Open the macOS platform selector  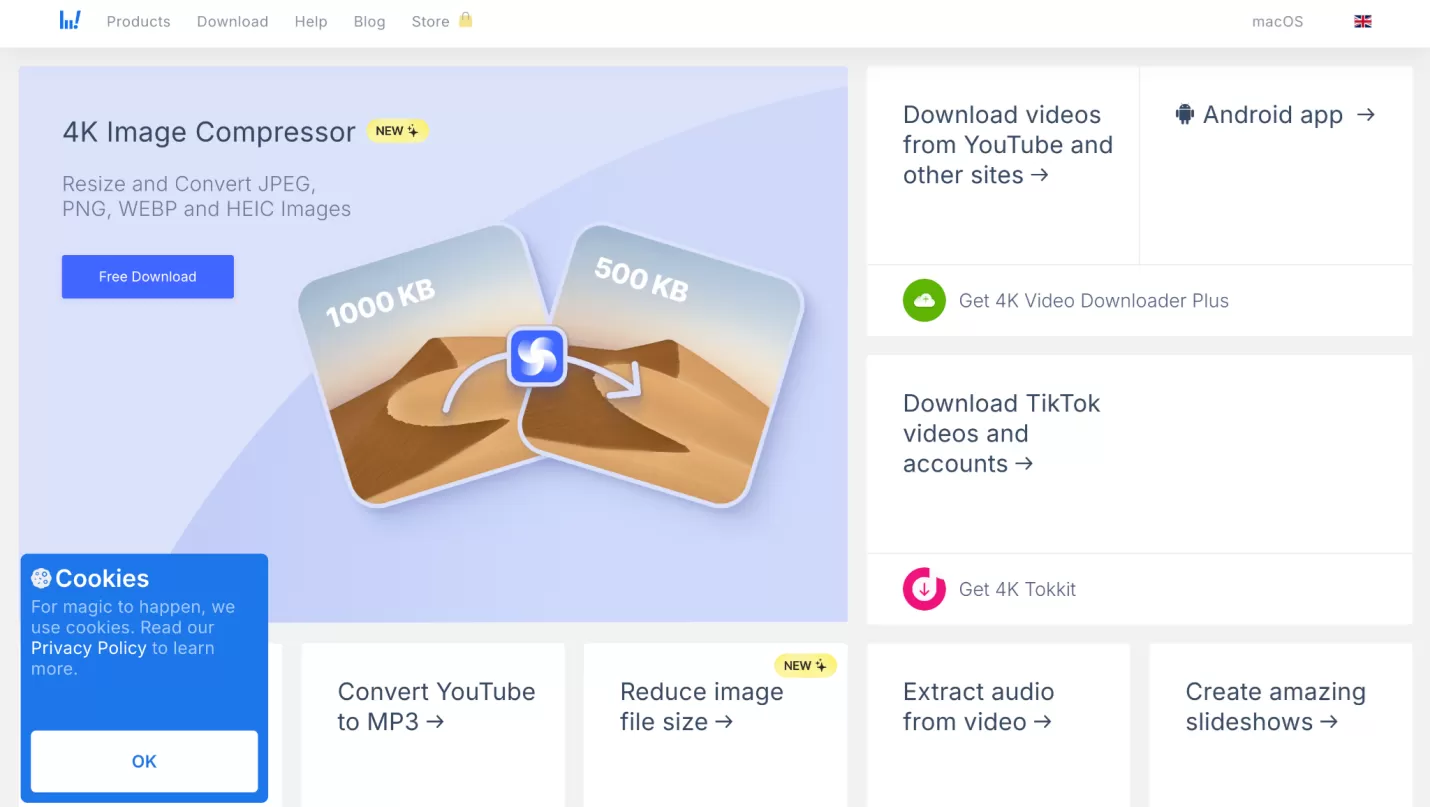[x=1277, y=21]
